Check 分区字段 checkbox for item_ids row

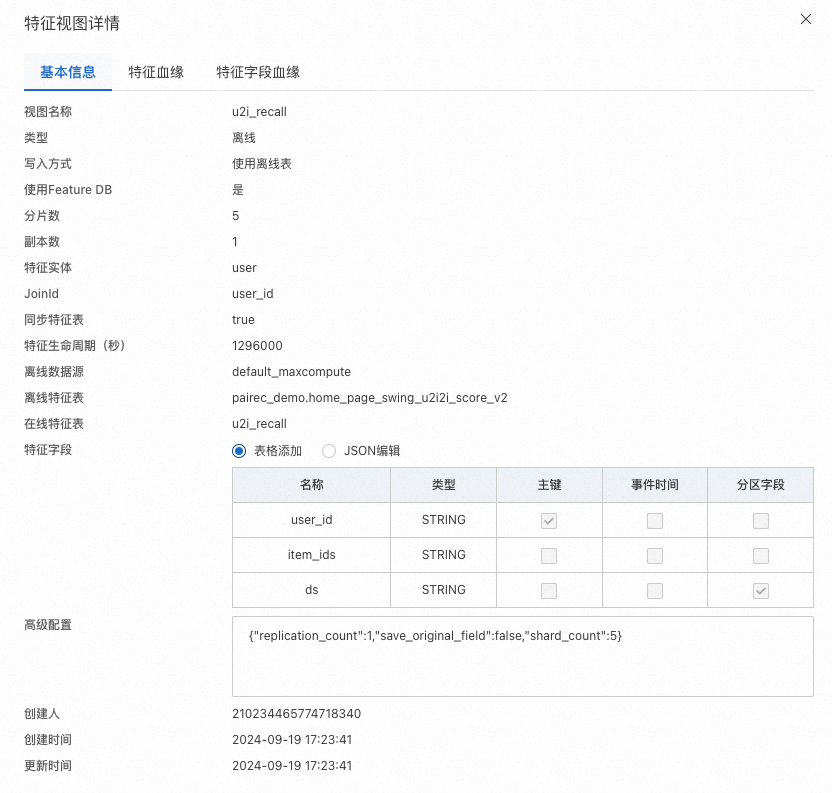(761, 555)
